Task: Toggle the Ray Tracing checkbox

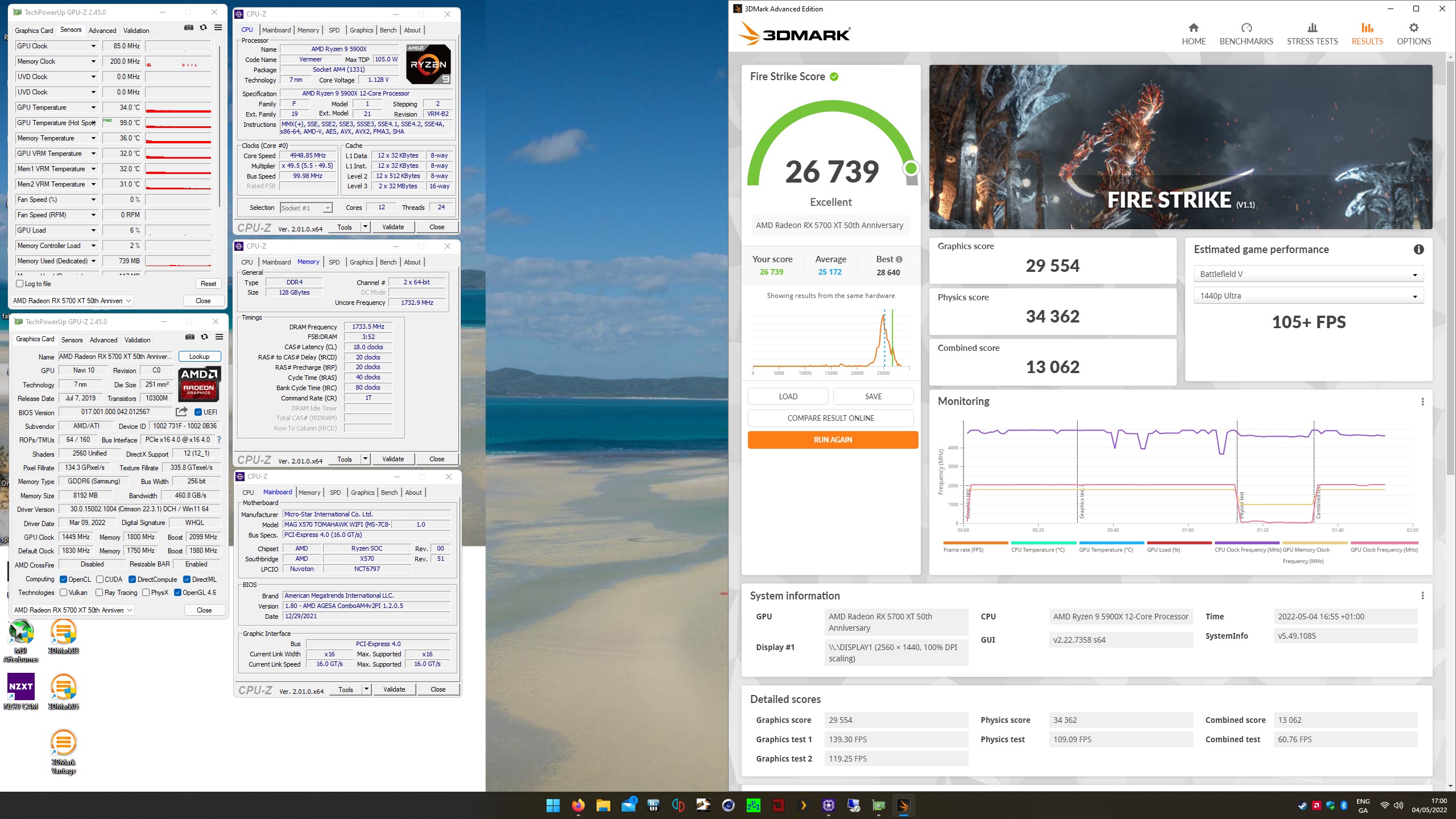Action: [x=99, y=593]
